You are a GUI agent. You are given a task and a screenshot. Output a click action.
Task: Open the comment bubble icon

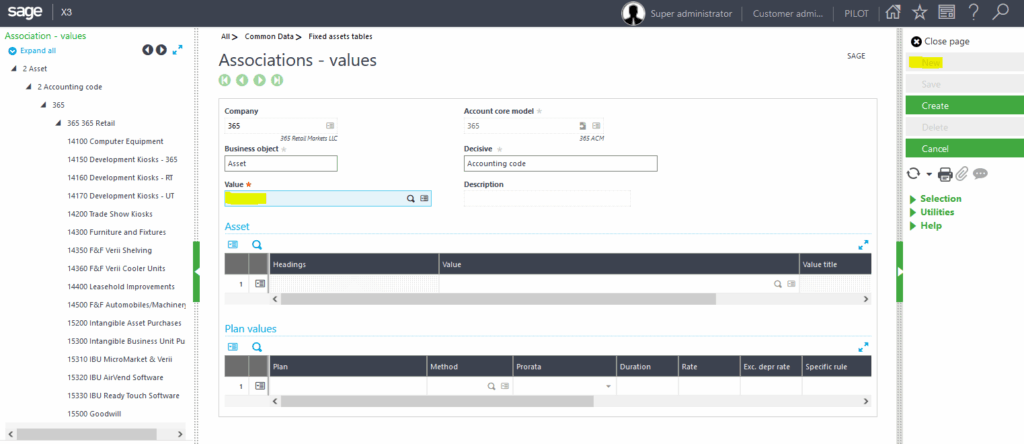980,174
